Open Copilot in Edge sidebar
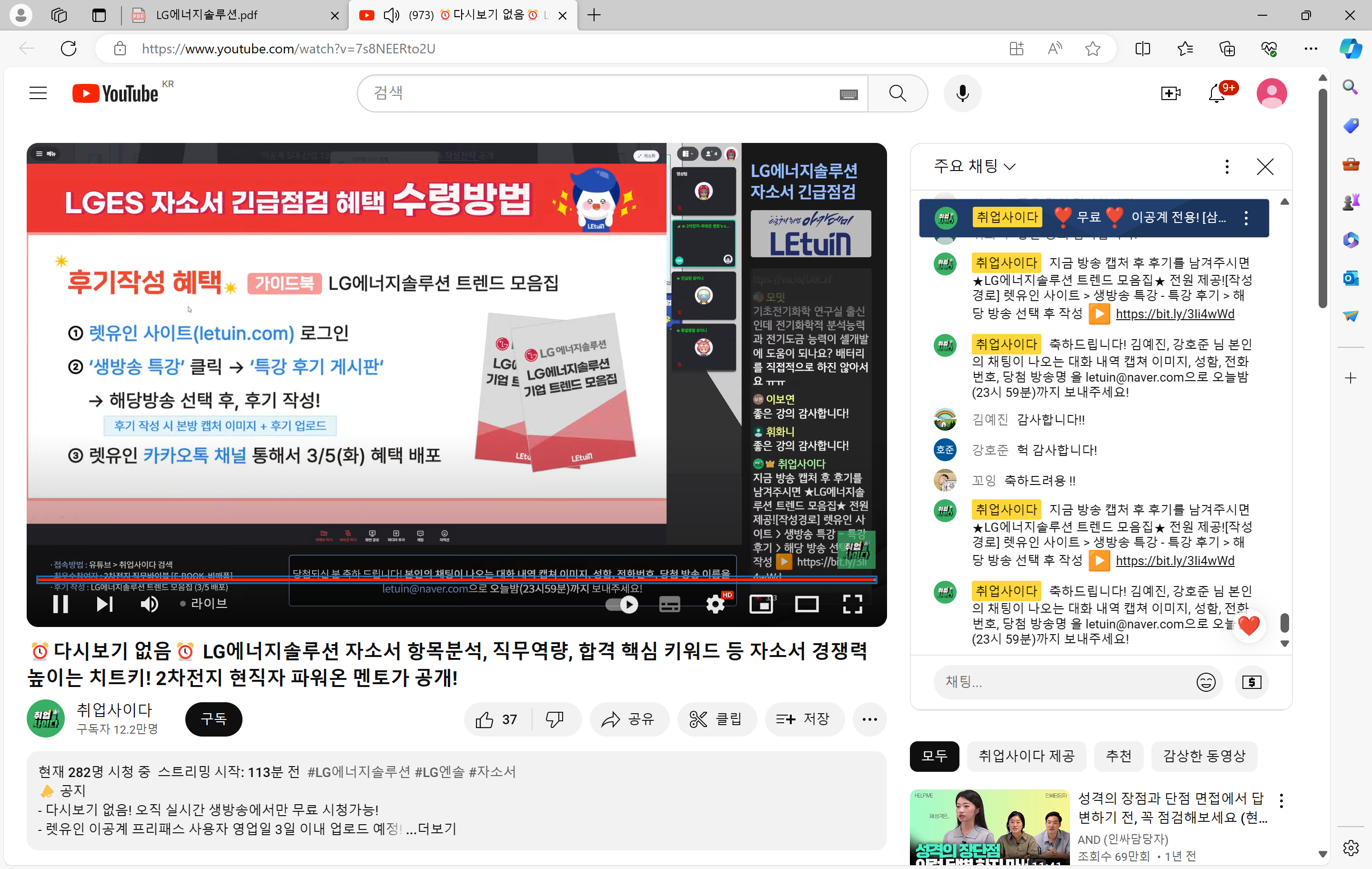Screen dimensions: 1372x869 (1351, 49)
